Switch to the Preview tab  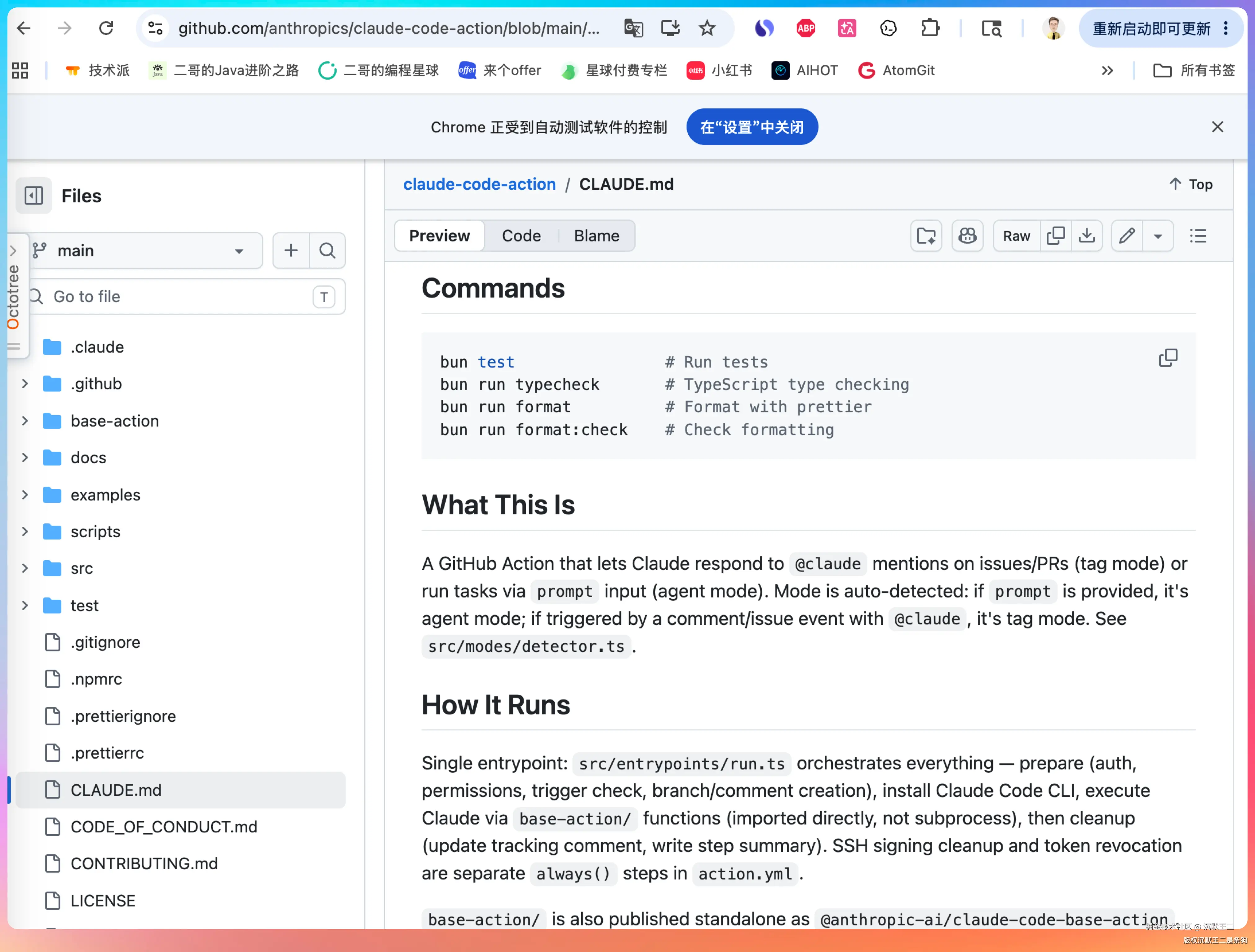(x=439, y=236)
